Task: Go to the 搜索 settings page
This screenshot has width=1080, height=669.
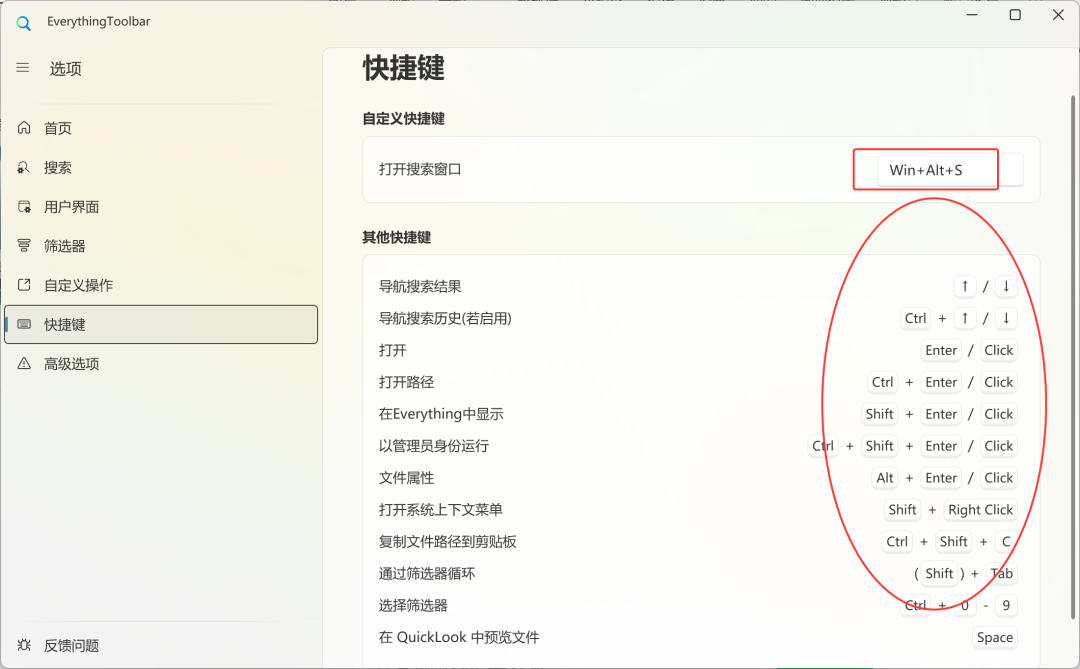Action: pyautogui.click(x=58, y=168)
